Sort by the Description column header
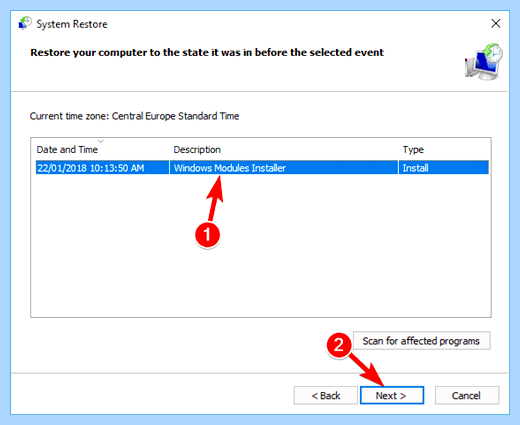 (x=285, y=149)
